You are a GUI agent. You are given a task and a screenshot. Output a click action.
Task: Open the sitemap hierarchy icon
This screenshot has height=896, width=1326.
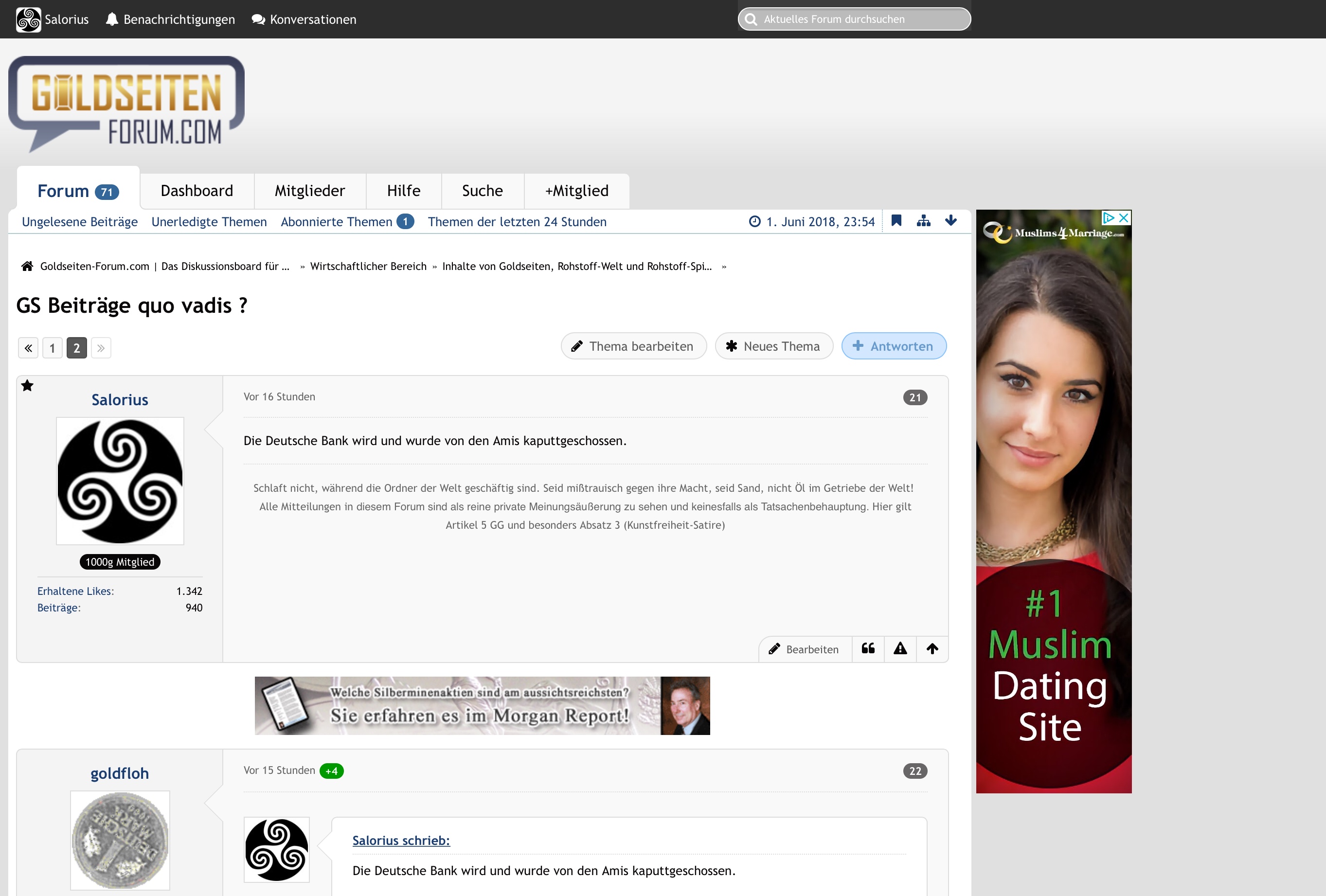923,221
